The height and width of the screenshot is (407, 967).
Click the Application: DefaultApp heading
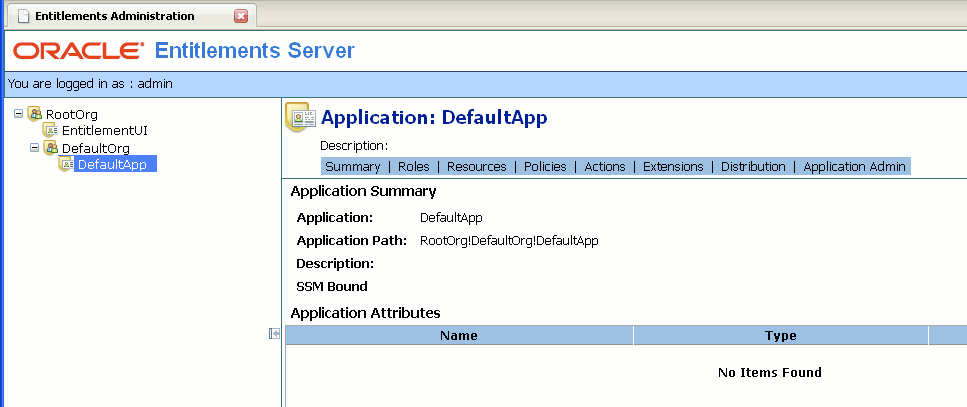[434, 117]
